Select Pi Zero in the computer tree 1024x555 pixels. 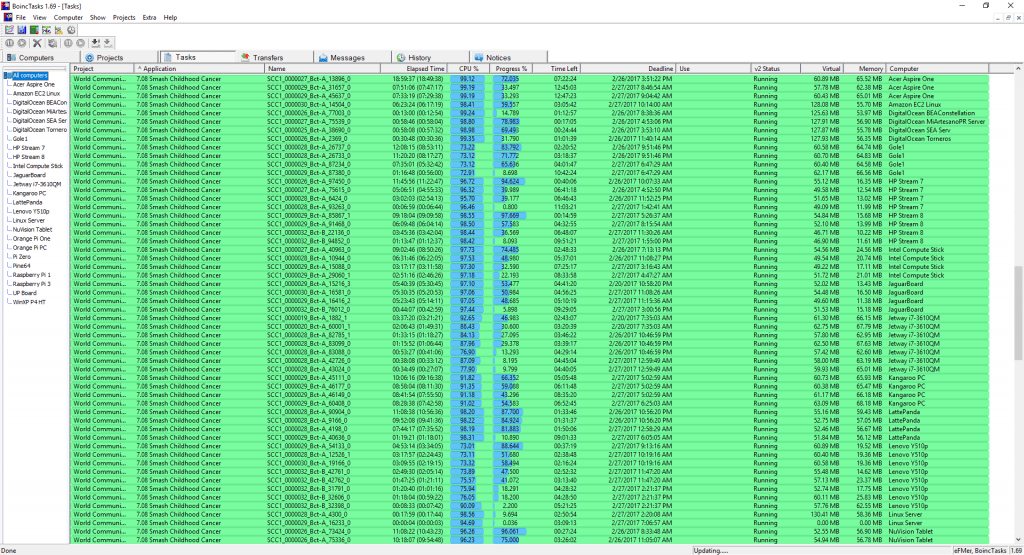[x=22, y=257]
